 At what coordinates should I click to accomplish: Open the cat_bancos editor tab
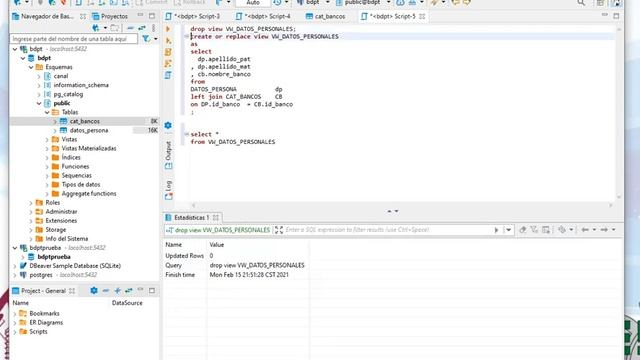point(326,16)
